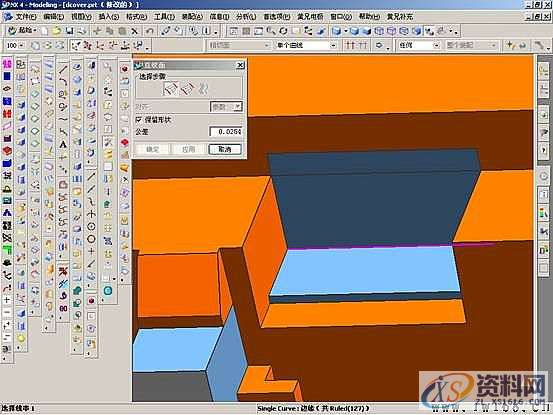Click the 应用 Apply button

tap(188, 149)
